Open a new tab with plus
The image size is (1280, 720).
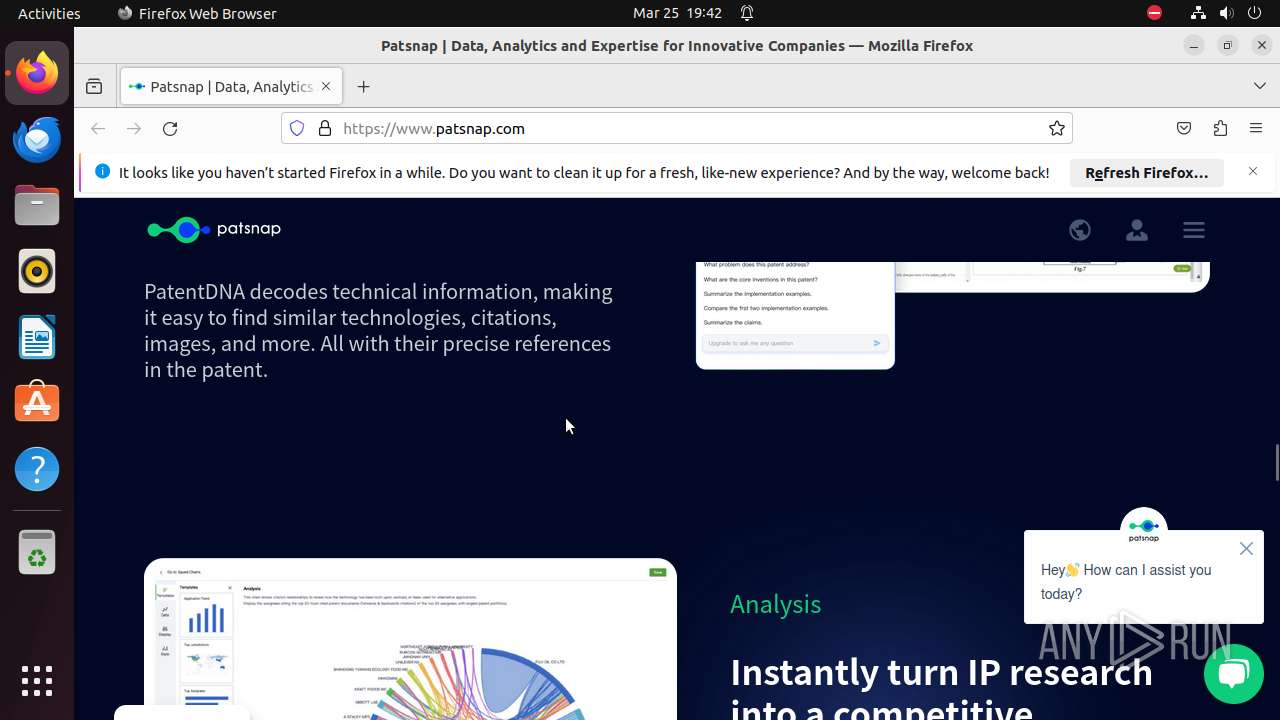(363, 87)
